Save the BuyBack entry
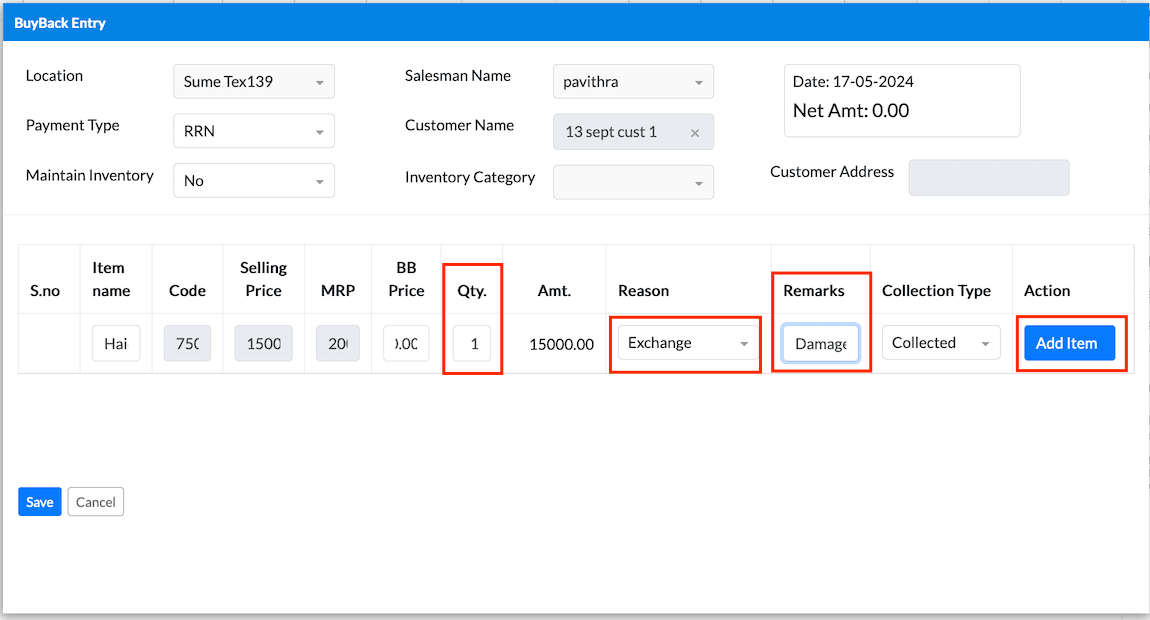 pyautogui.click(x=40, y=502)
